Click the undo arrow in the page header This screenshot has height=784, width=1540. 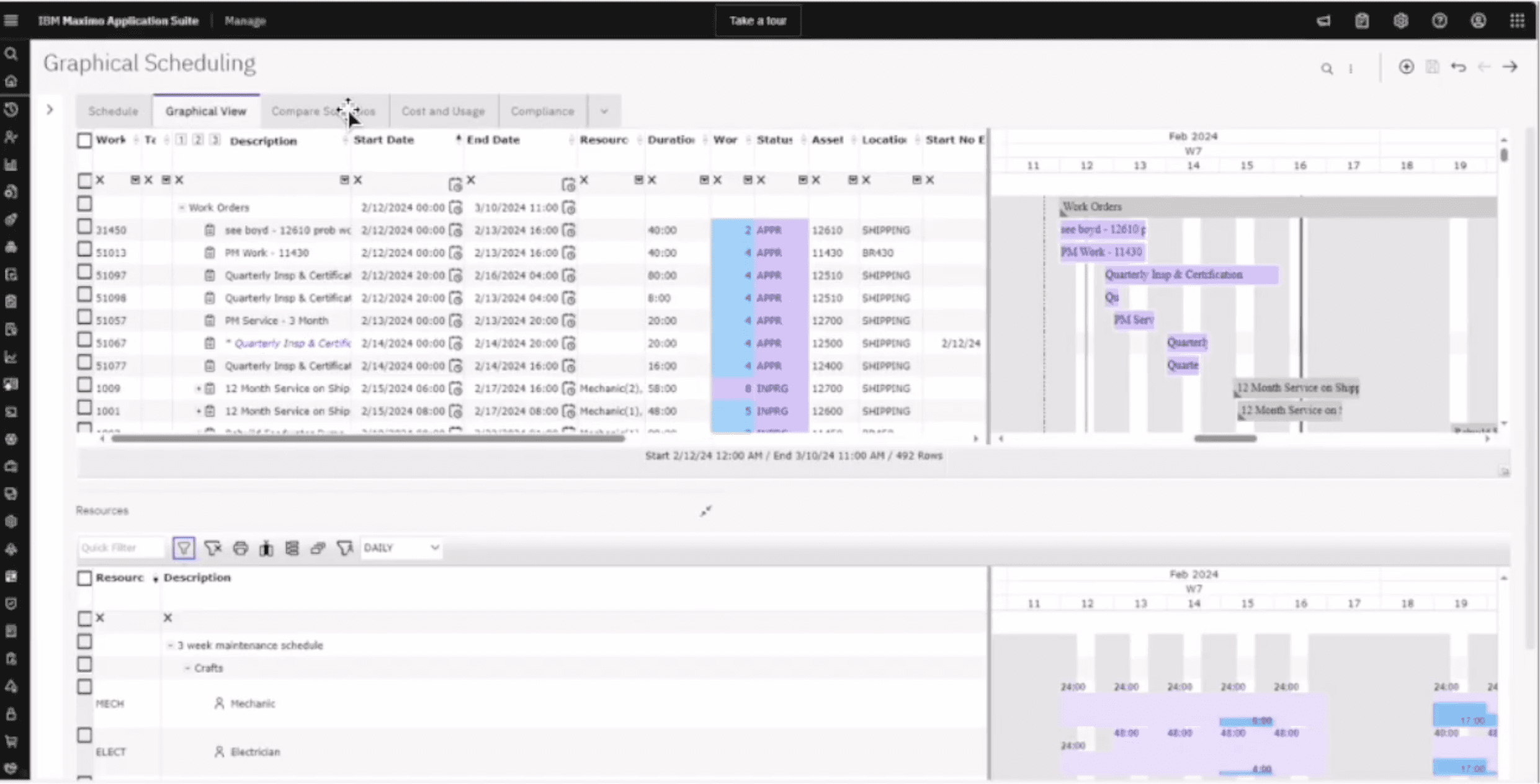click(x=1458, y=67)
